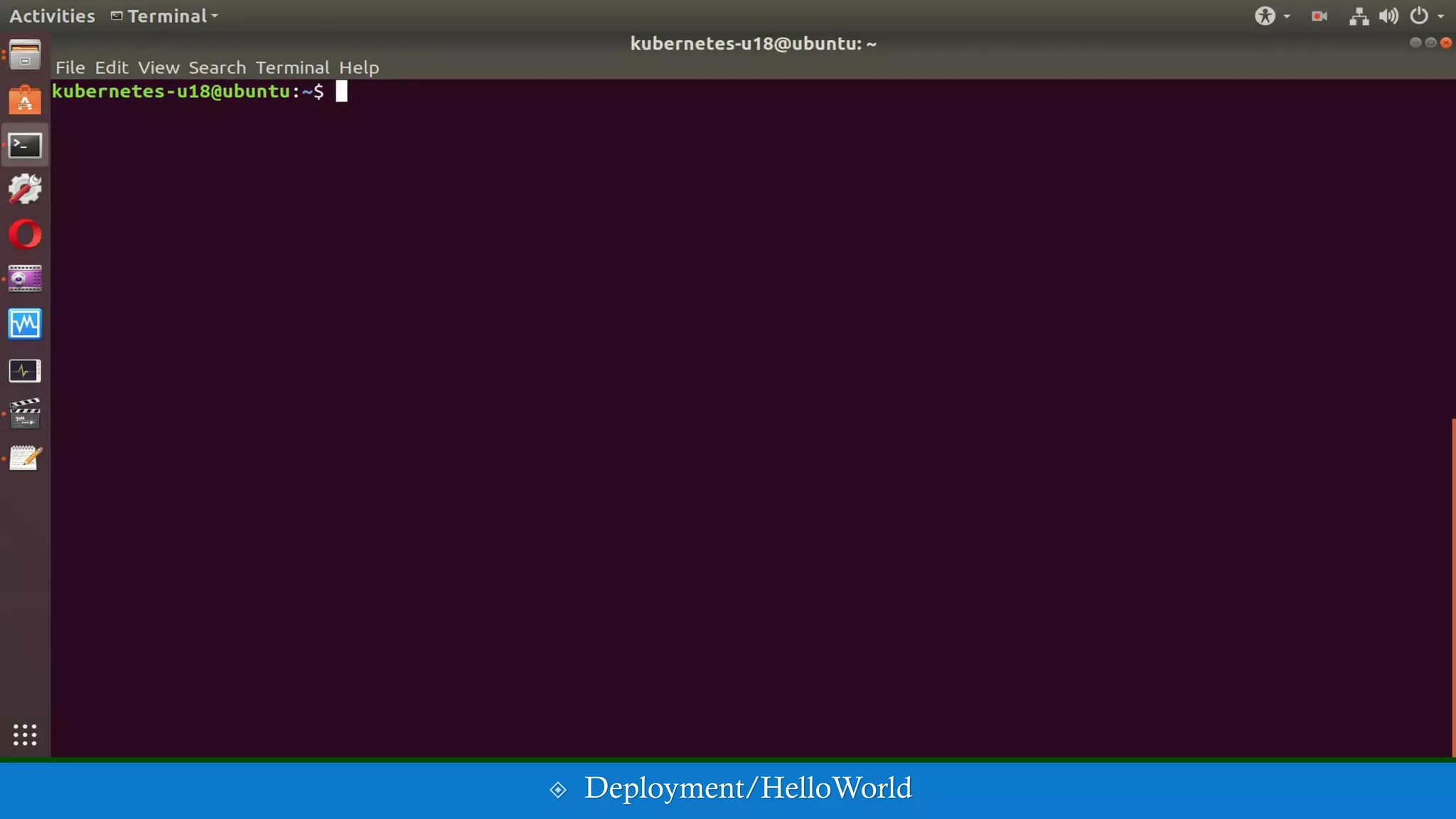
Task: Launch the Opera browser from the dock
Action: pos(25,235)
